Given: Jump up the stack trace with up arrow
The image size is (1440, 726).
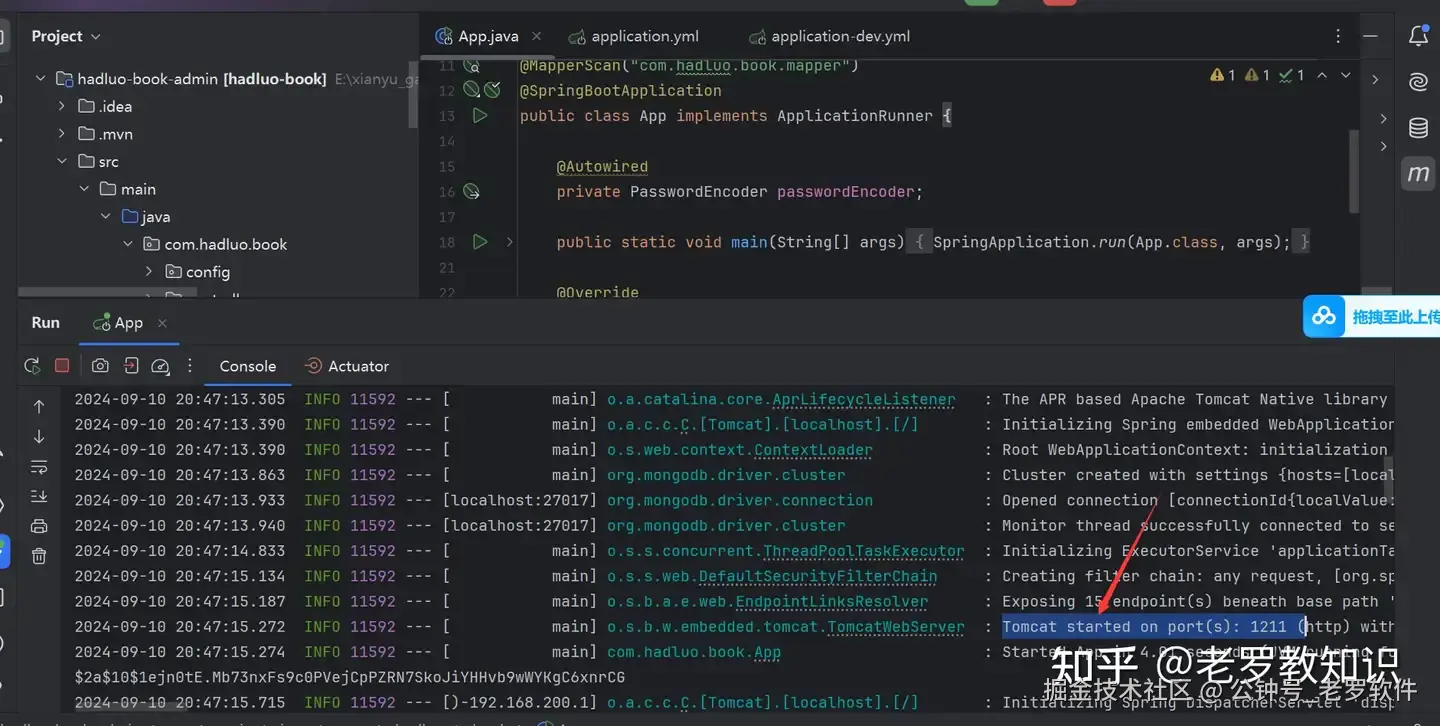Looking at the screenshot, I should pos(39,406).
